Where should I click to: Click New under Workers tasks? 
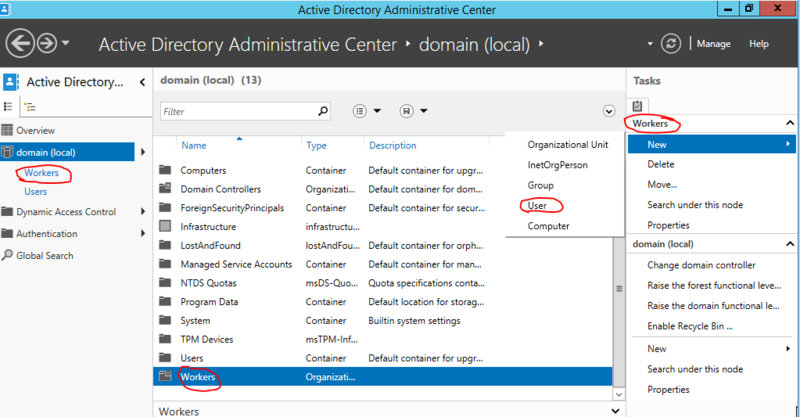712,144
